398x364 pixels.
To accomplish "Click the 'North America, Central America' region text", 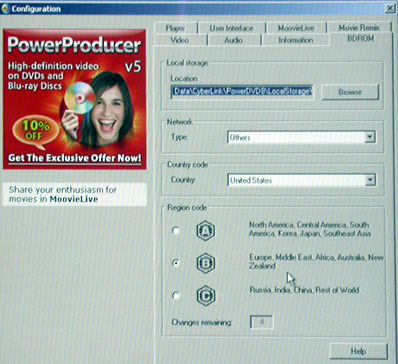I will [x=310, y=229].
